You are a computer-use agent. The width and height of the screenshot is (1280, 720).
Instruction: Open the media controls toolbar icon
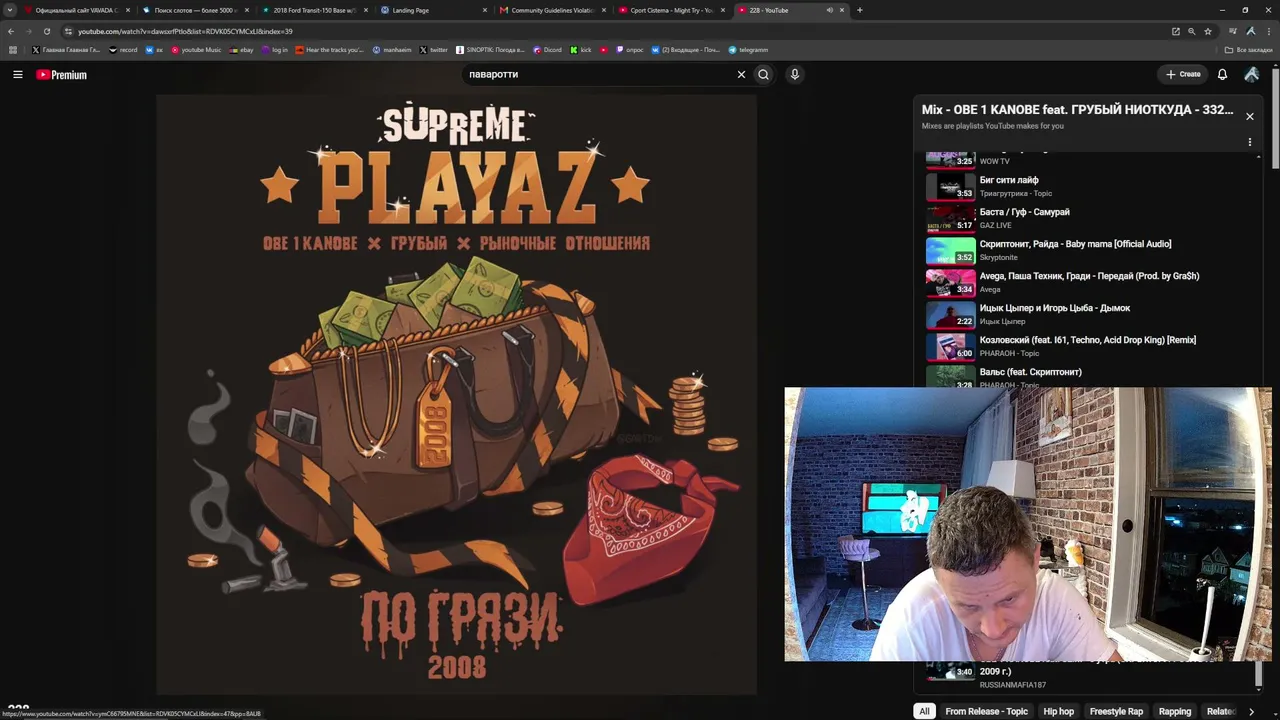pyautogui.click(x=1232, y=31)
